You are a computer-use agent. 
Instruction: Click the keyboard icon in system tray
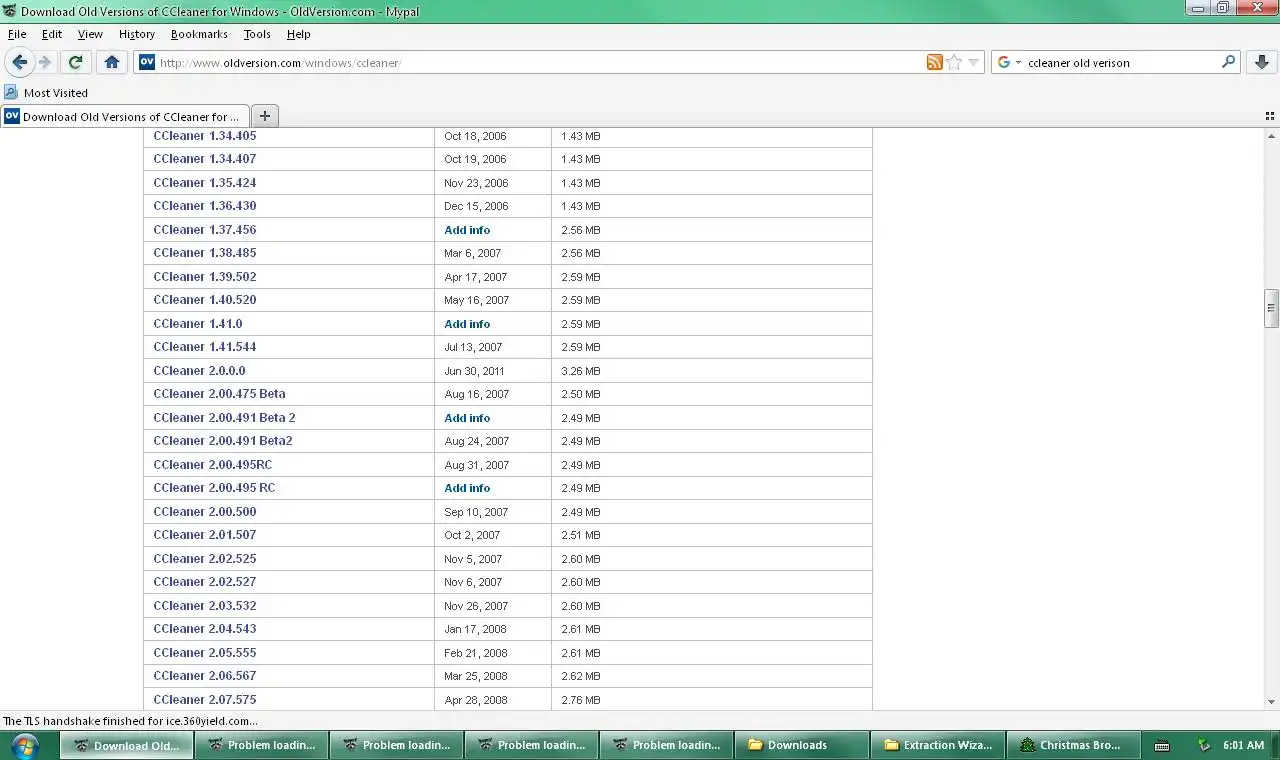click(1161, 745)
